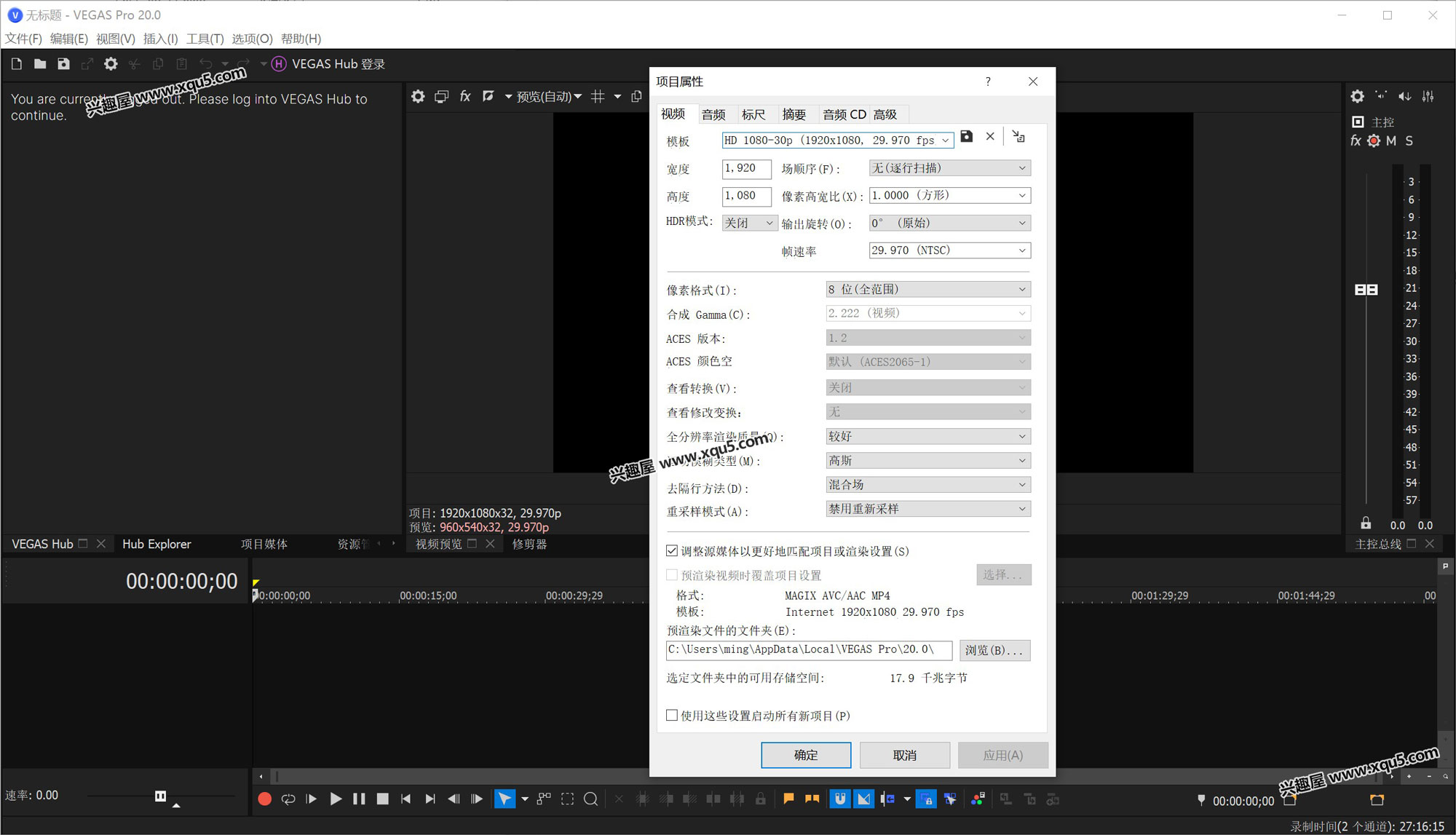Toggle the master mute M button
This screenshot has width=1456, height=835.
click(1391, 141)
